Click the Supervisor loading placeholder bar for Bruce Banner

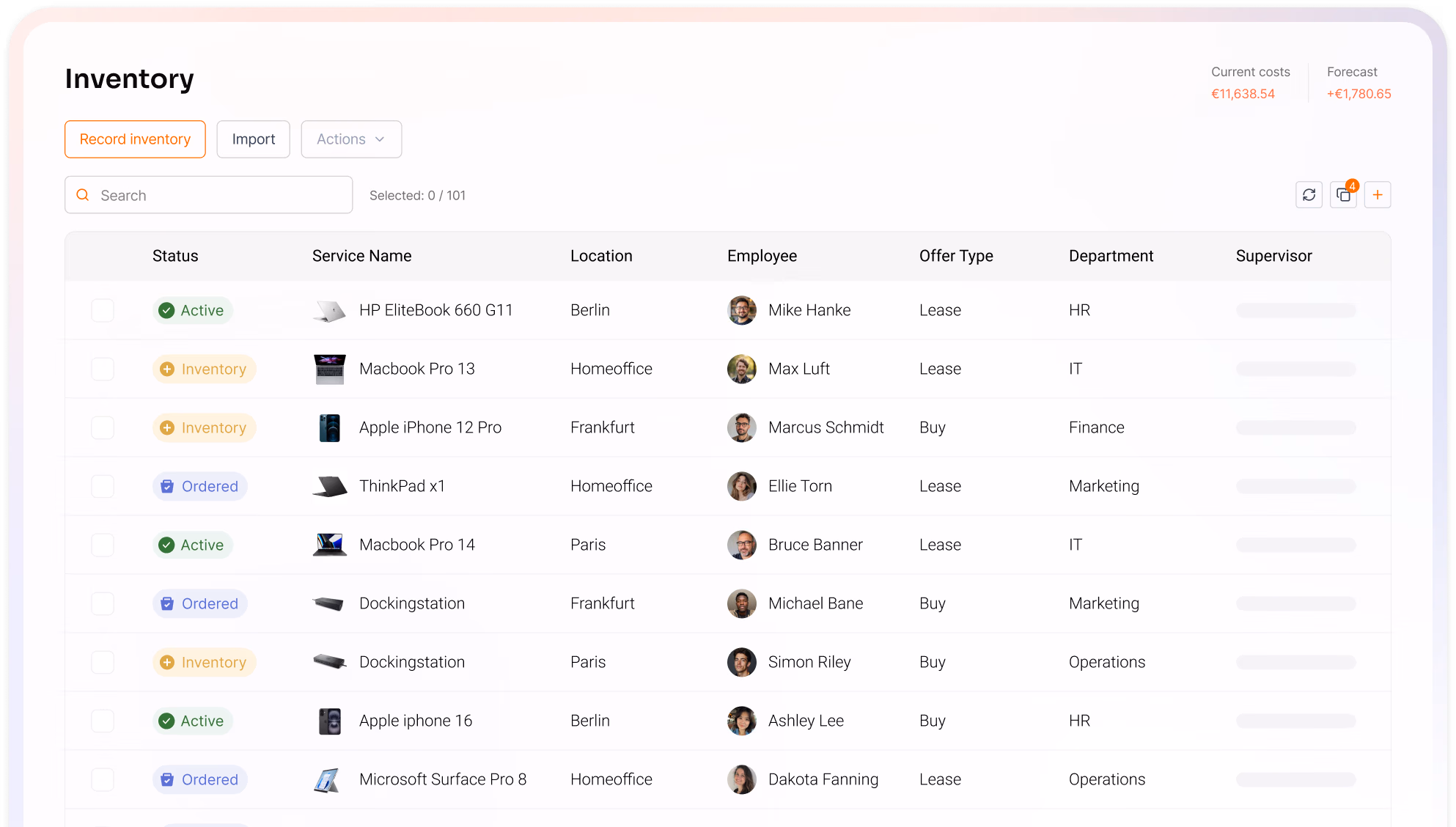(1295, 545)
